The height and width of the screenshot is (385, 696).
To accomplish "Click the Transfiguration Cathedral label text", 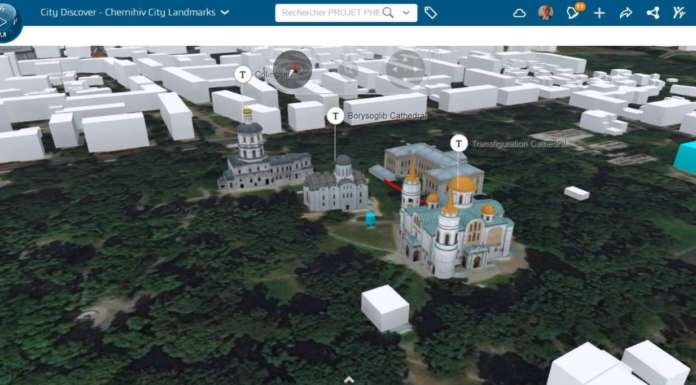I will click(519, 144).
